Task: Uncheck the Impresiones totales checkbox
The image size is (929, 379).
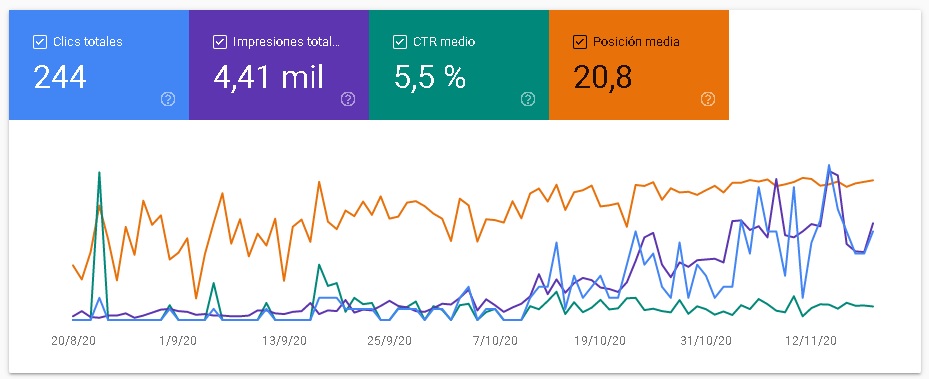Action: click(220, 42)
